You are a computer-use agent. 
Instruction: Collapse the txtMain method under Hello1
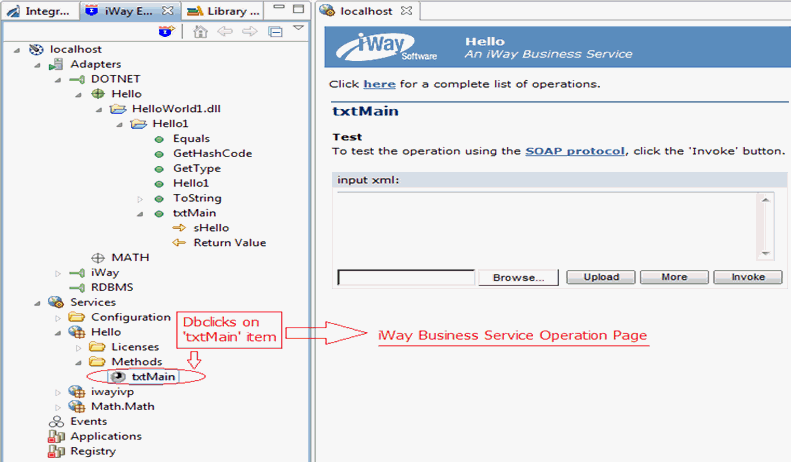(x=140, y=214)
